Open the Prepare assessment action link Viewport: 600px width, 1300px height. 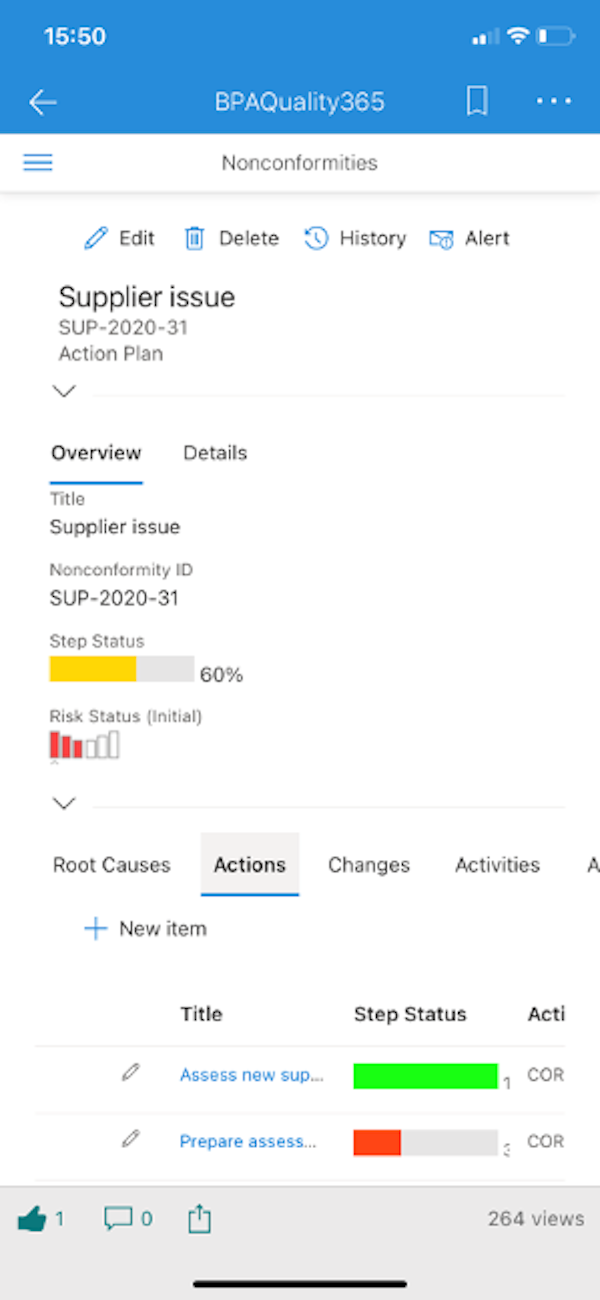pyautogui.click(x=248, y=1141)
